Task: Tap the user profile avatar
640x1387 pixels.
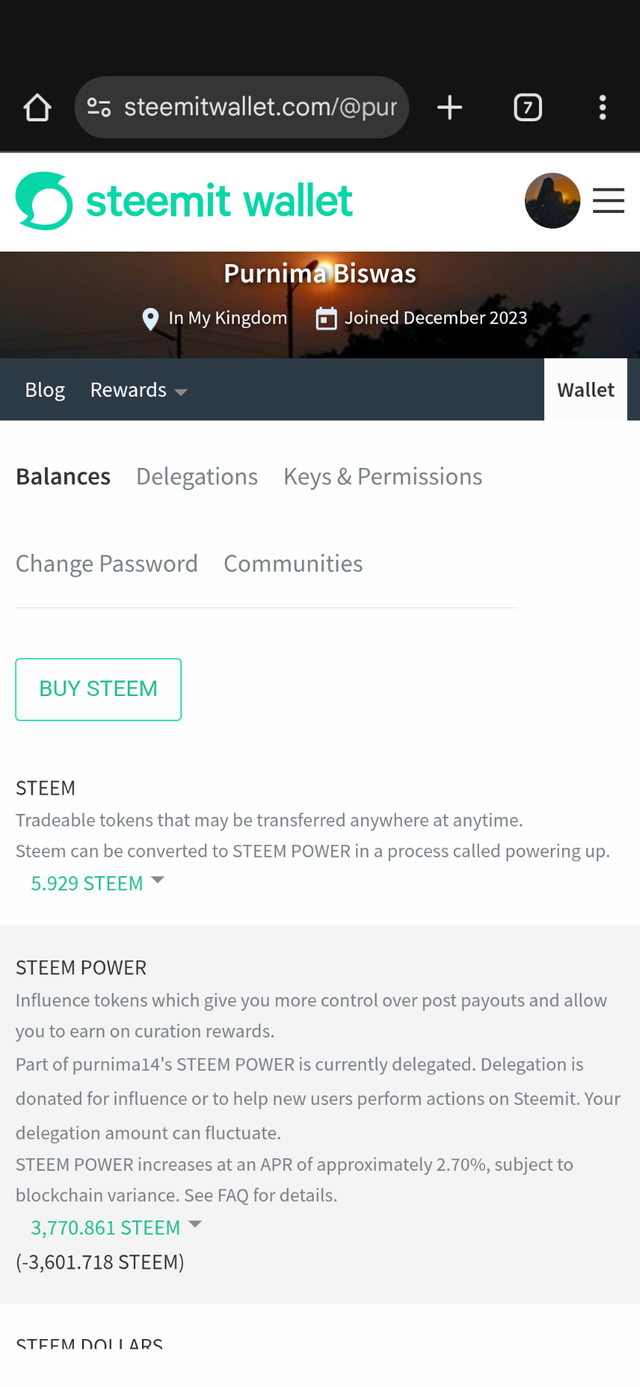Action: tap(552, 201)
